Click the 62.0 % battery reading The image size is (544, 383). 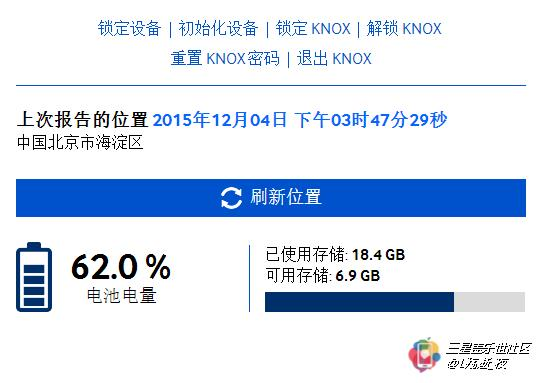121,266
